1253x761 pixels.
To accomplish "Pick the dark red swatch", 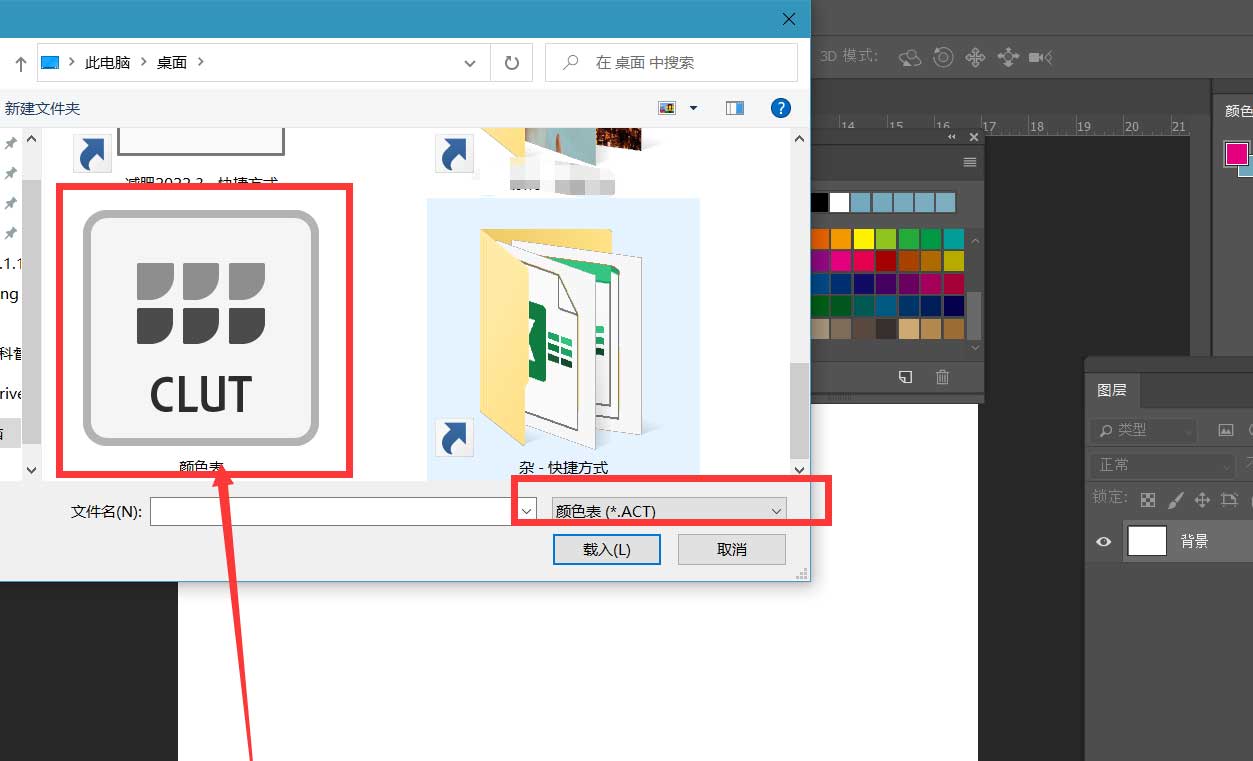I will (886, 261).
